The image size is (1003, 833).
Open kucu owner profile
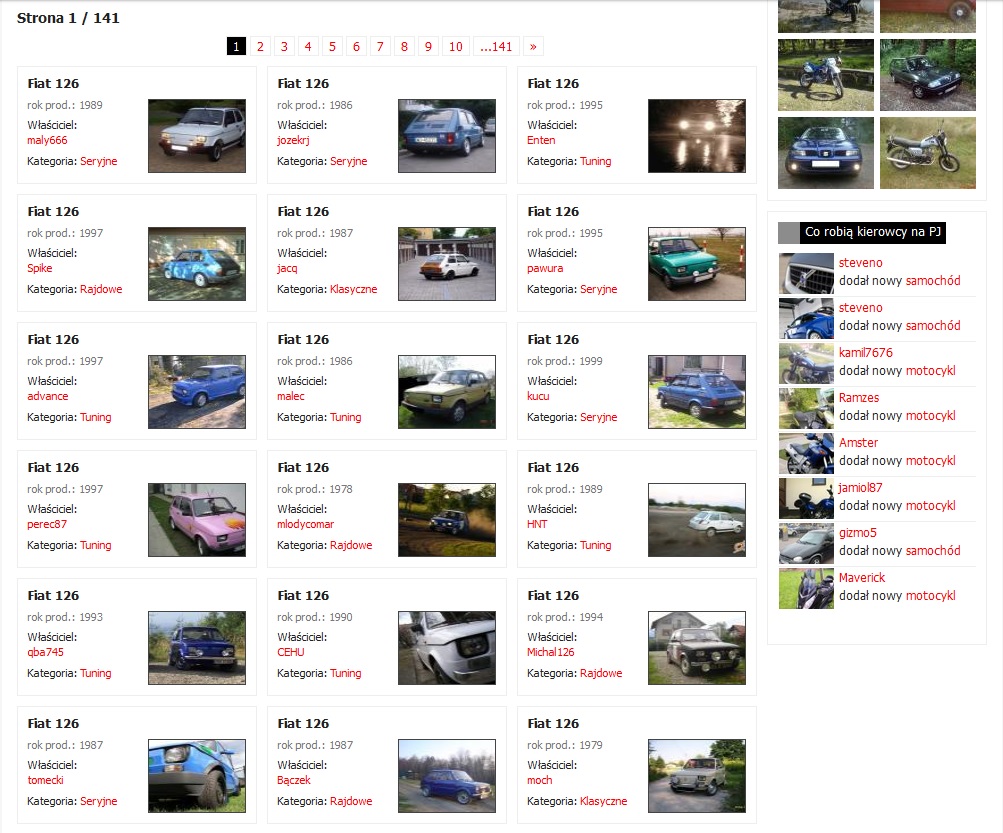(538, 396)
